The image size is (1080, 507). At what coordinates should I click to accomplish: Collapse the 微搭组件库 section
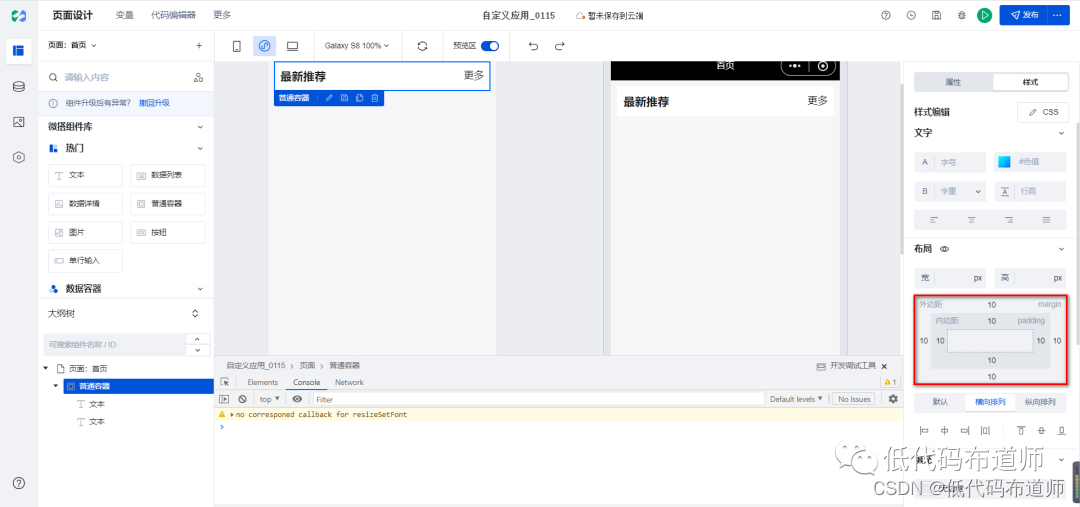[200, 127]
